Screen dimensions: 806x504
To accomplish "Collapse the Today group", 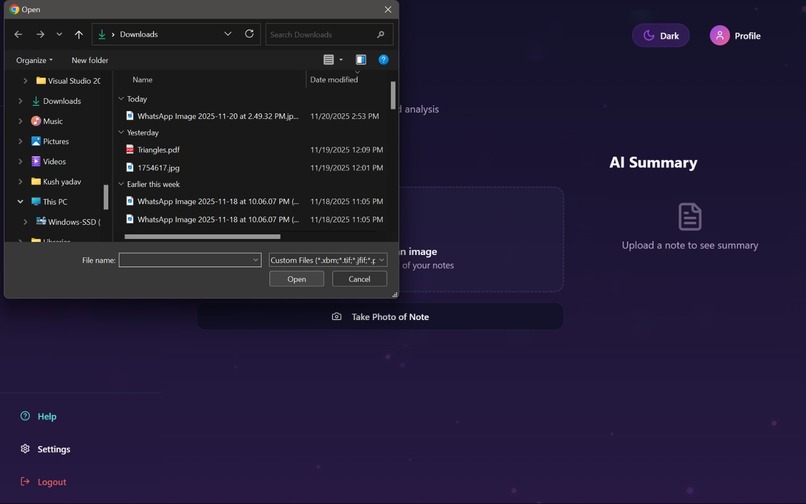I will (x=121, y=99).
